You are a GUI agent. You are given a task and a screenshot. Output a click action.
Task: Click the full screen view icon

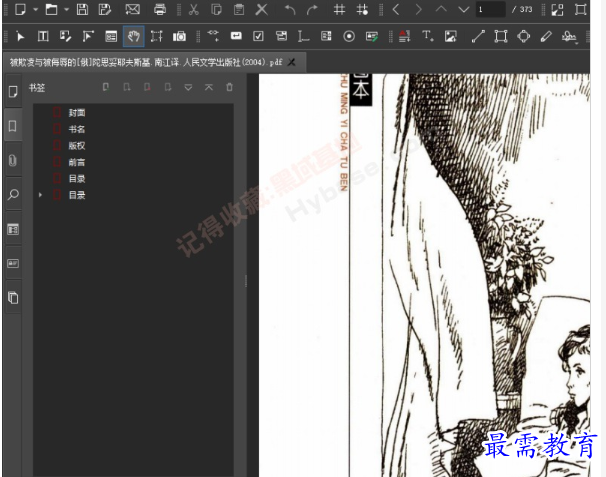coord(580,9)
